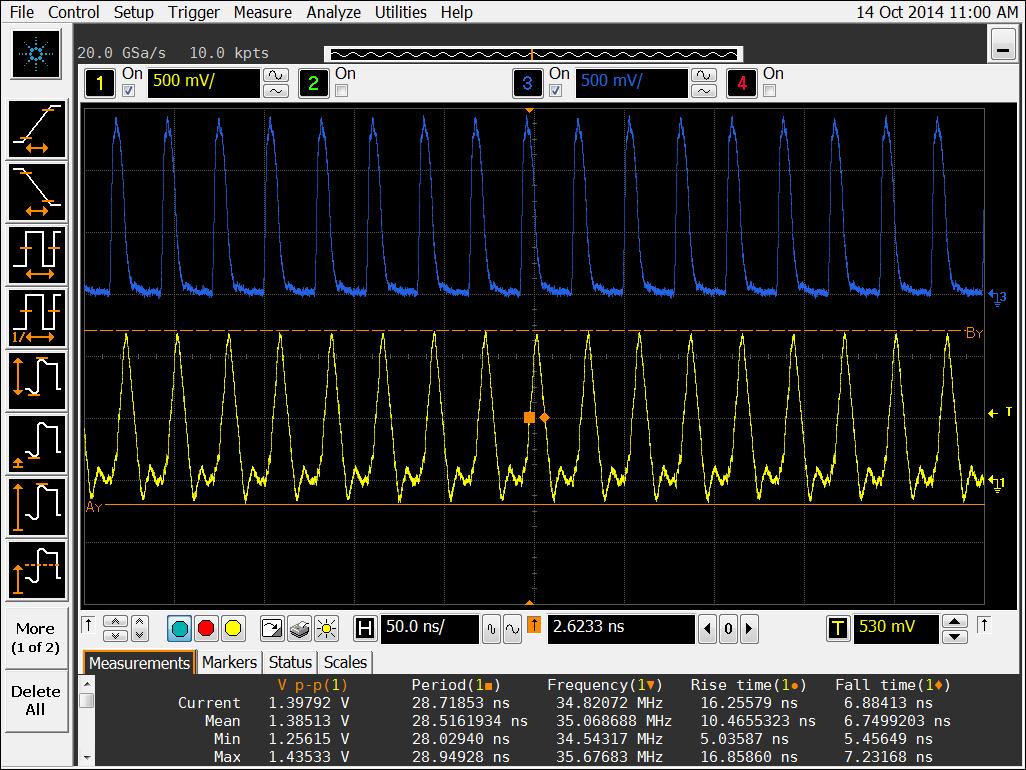Viewport: 1026px width, 770px height.
Task: Click the memory bar waveform overview
Action: (532, 53)
